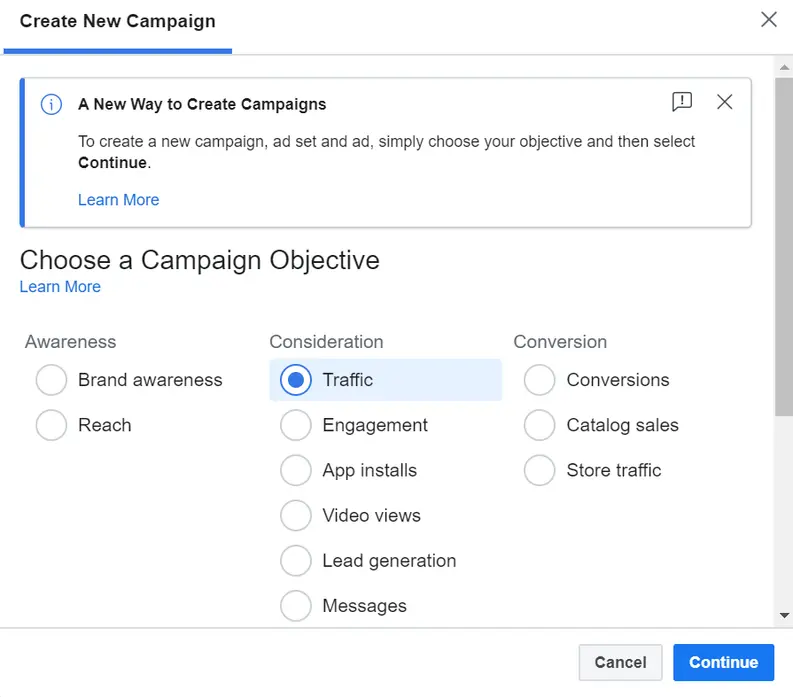
Task: Pick the Engagement objective
Action: click(x=296, y=425)
